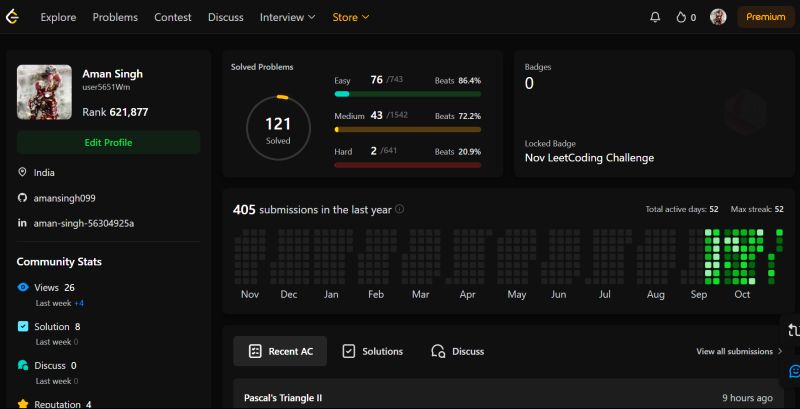Check the streak flame counter
This screenshot has width=800, height=409.
[686, 17]
